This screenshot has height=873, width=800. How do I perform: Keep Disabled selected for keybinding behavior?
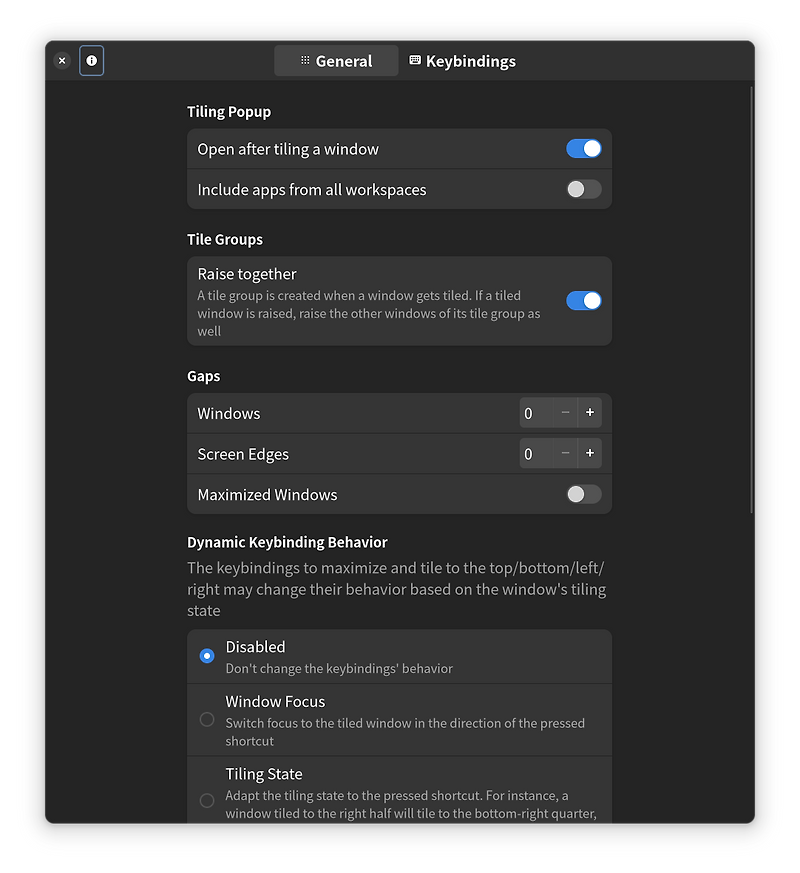[x=207, y=655]
